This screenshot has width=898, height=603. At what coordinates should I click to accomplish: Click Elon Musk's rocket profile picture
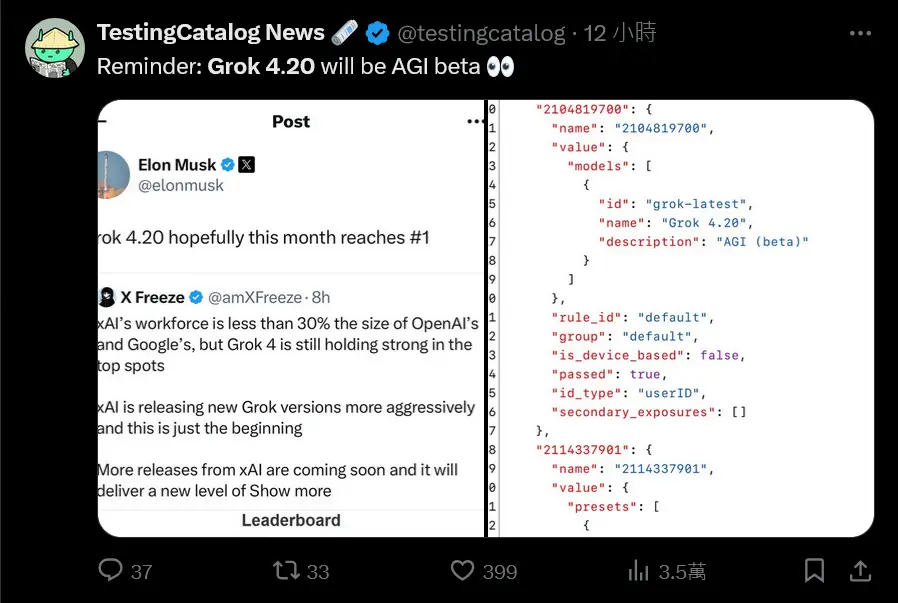point(113,175)
